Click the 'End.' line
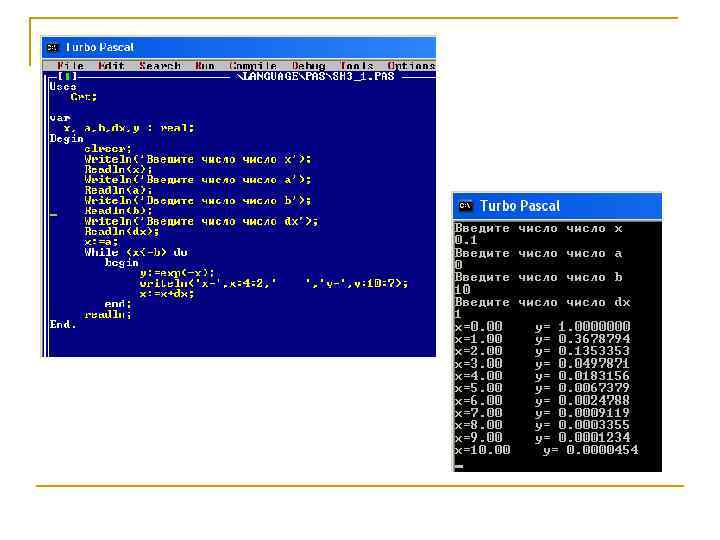The height and width of the screenshot is (540, 720). click(63, 324)
